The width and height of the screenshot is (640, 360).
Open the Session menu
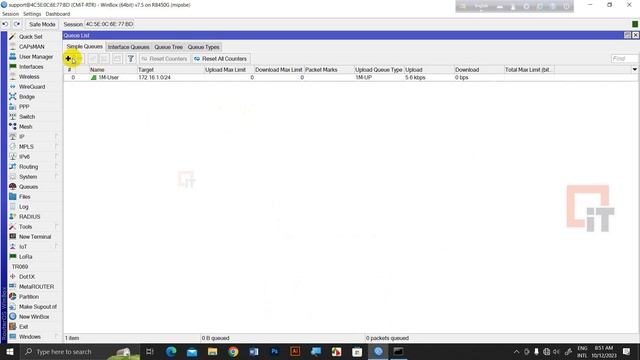(10, 14)
